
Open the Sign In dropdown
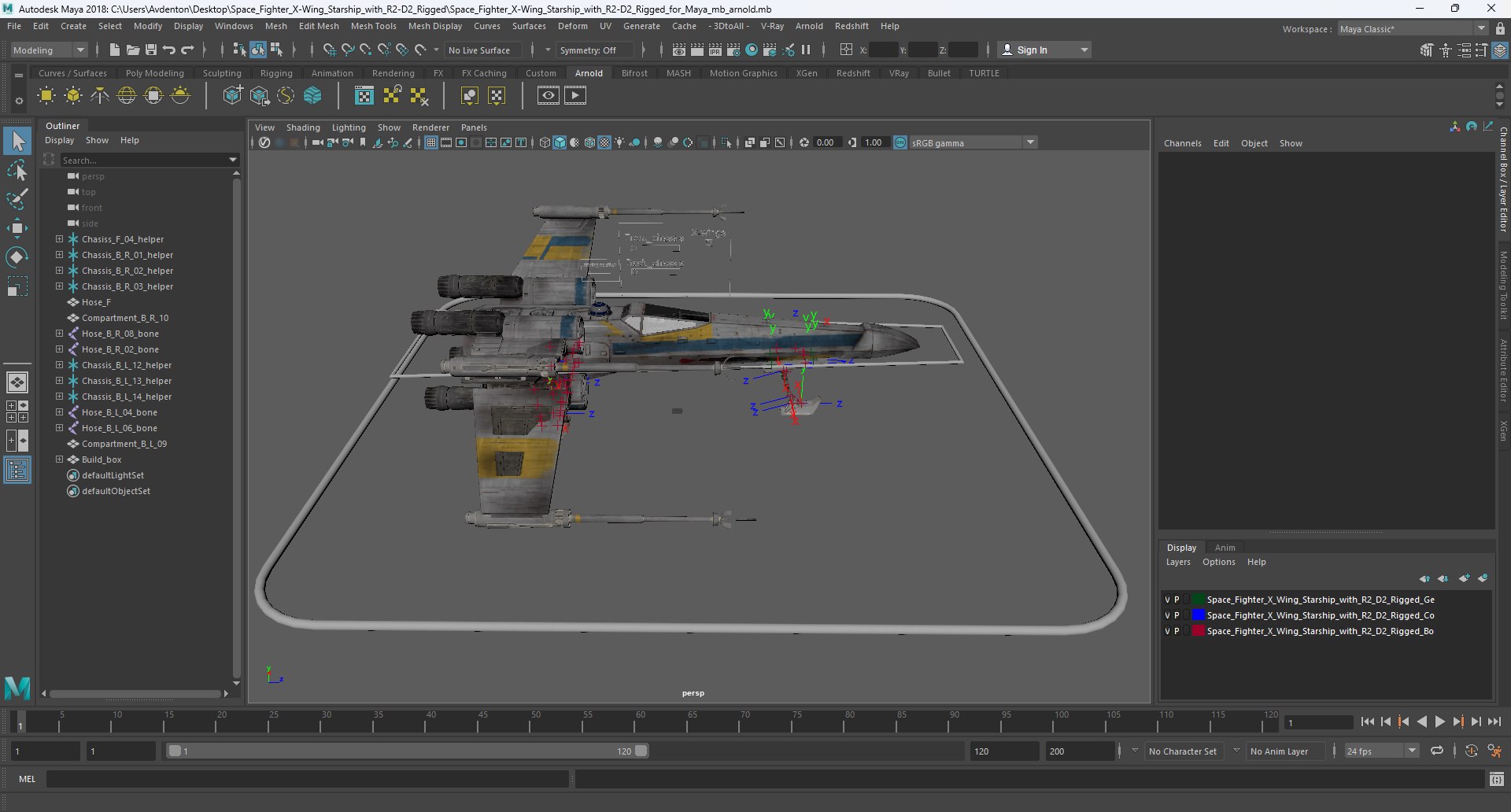pos(1044,50)
